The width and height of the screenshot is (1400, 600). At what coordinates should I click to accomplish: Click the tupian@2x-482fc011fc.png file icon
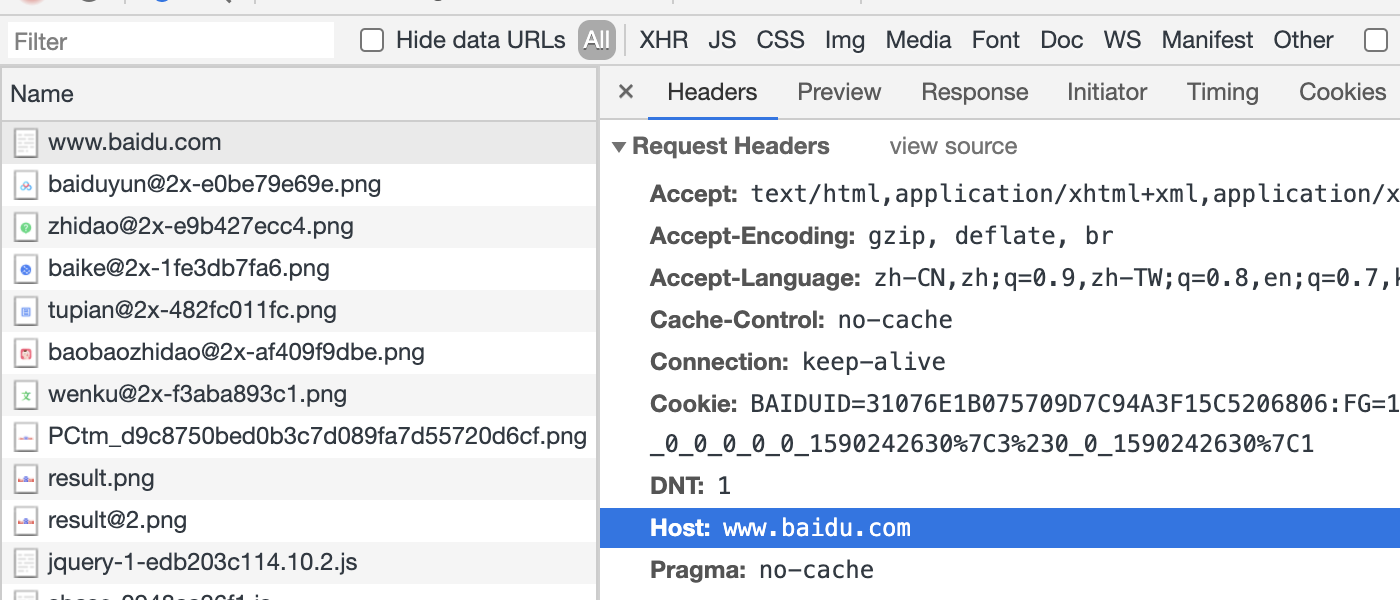[x=26, y=310]
